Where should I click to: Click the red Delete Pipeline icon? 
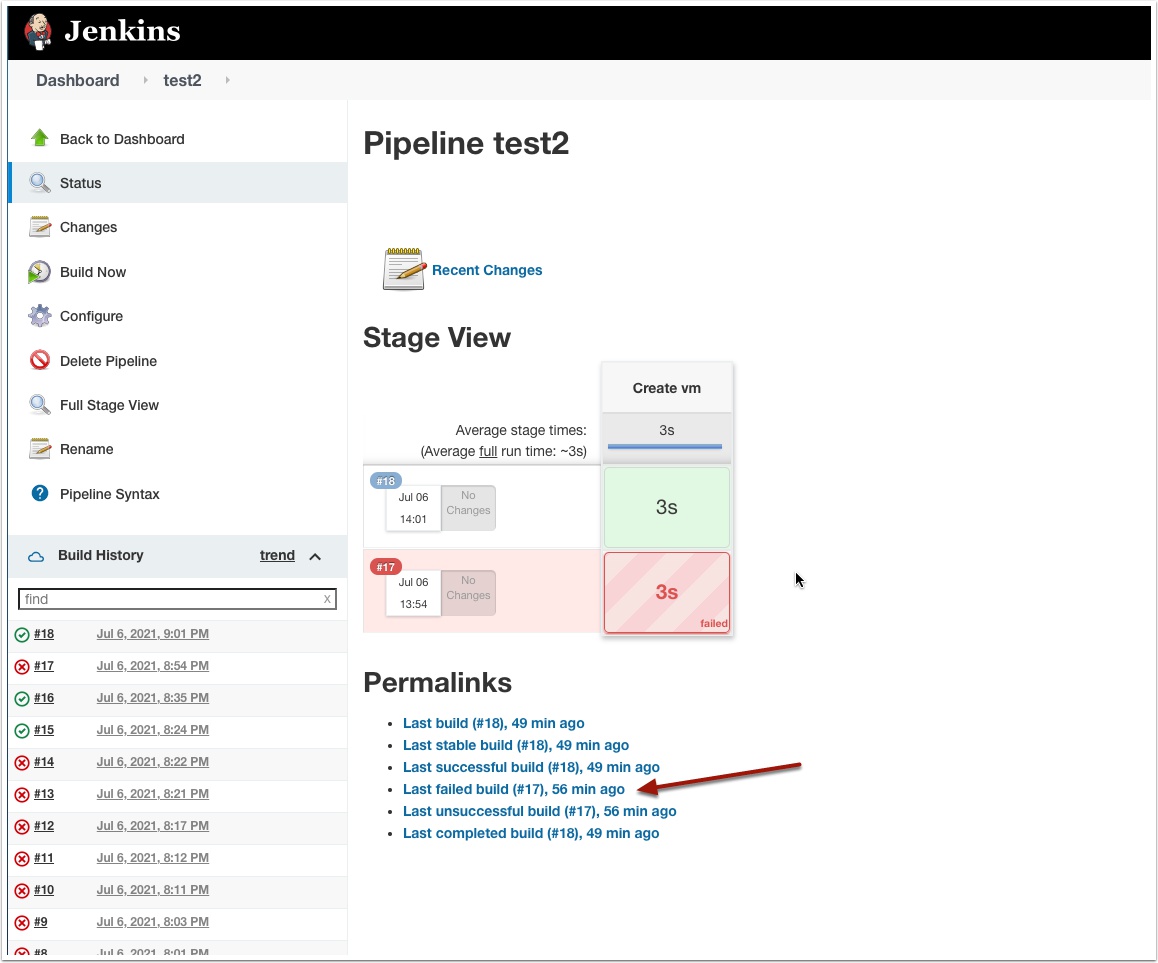40,360
